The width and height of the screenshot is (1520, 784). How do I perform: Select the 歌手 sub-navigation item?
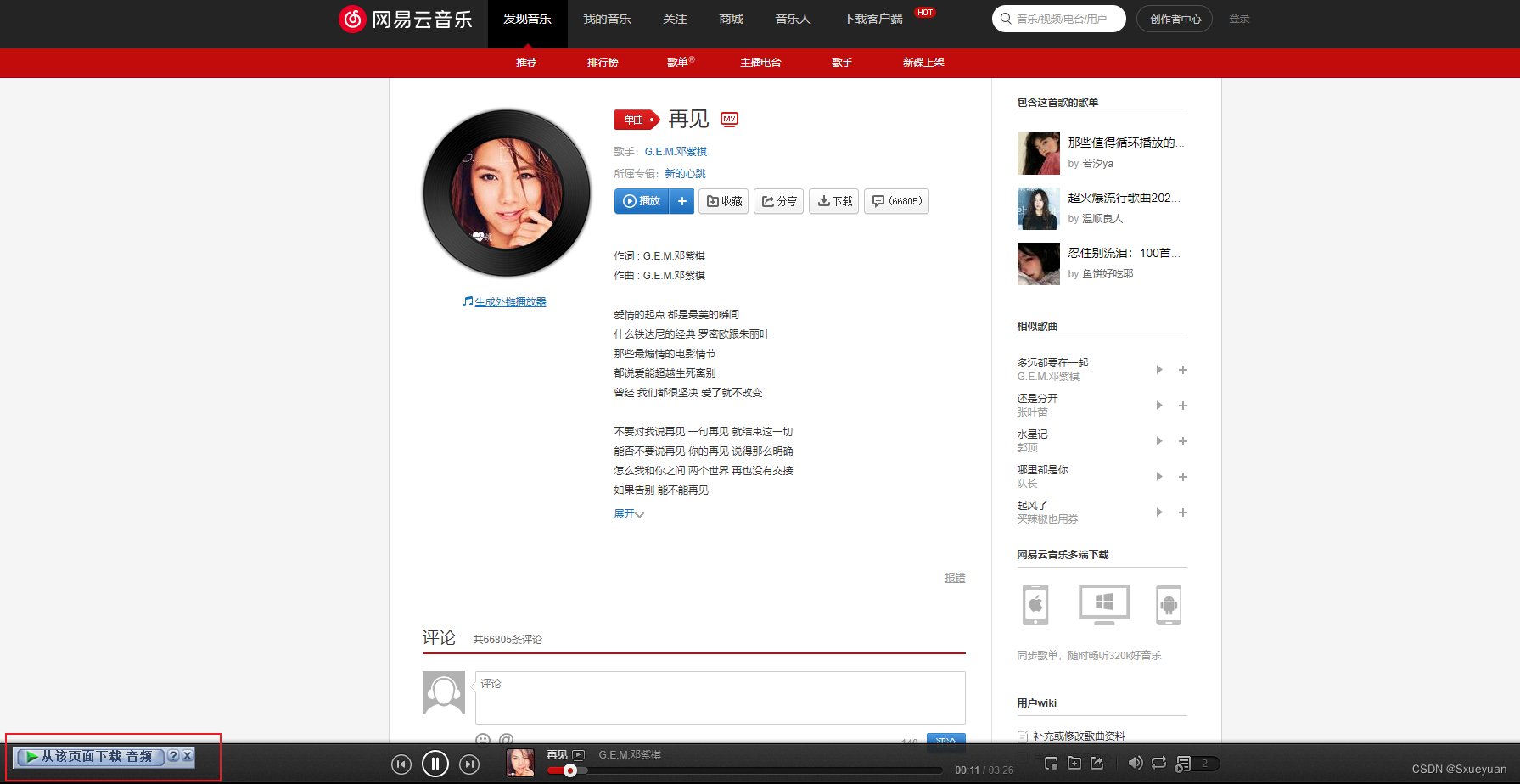[x=842, y=63]
